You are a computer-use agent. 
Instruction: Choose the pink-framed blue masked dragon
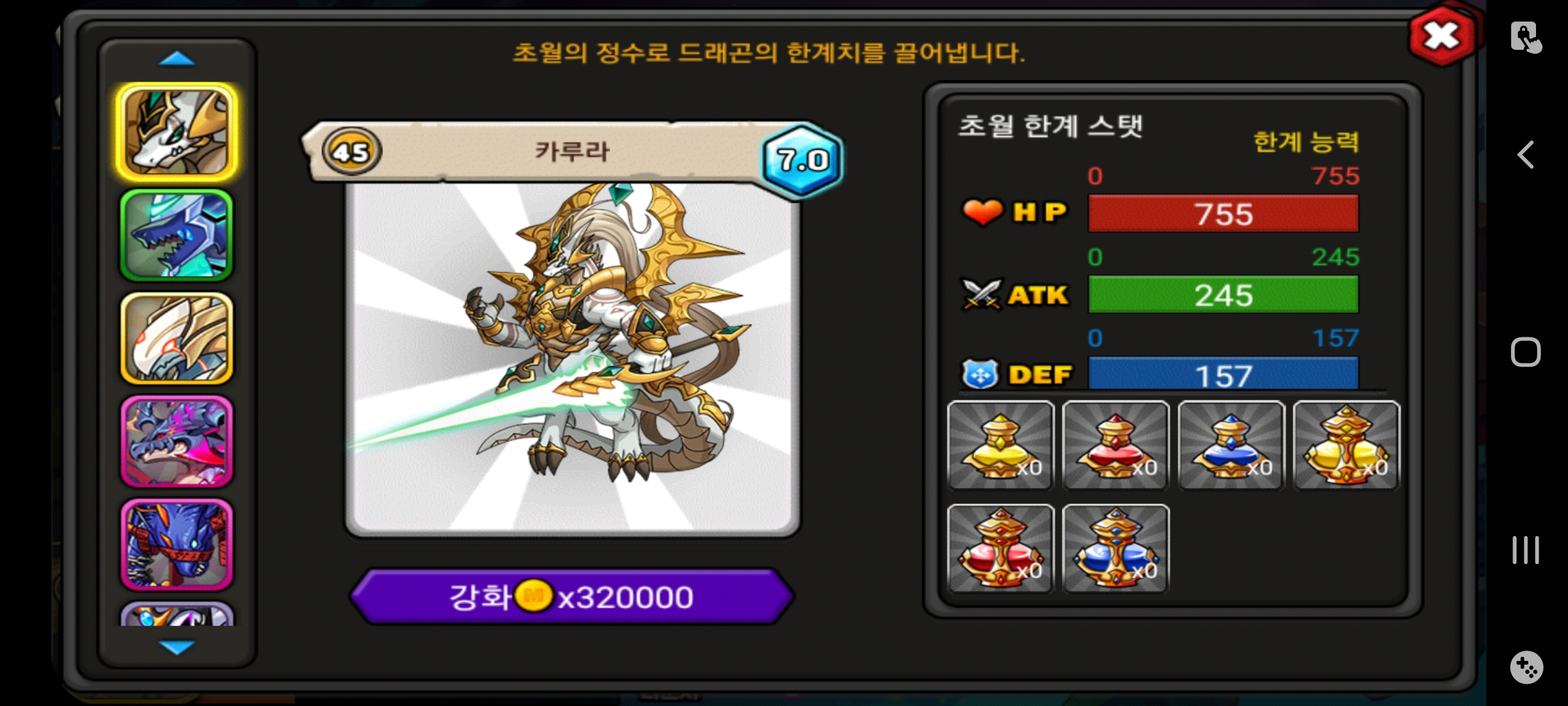(x=176, y=545)
